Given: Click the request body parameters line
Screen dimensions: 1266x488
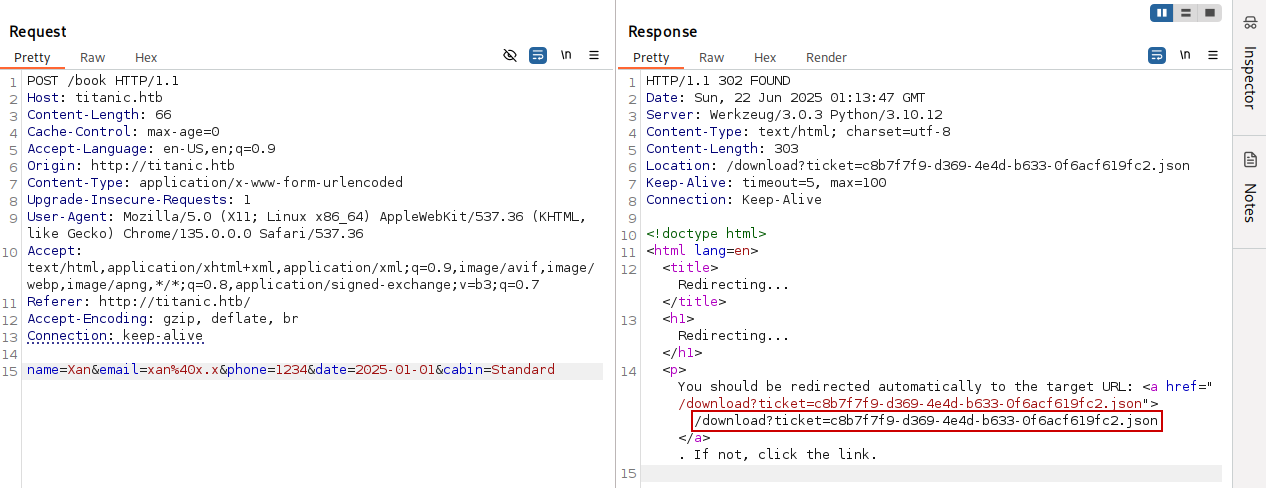Looking at the screenshot, I should click(x=290, y=370).
